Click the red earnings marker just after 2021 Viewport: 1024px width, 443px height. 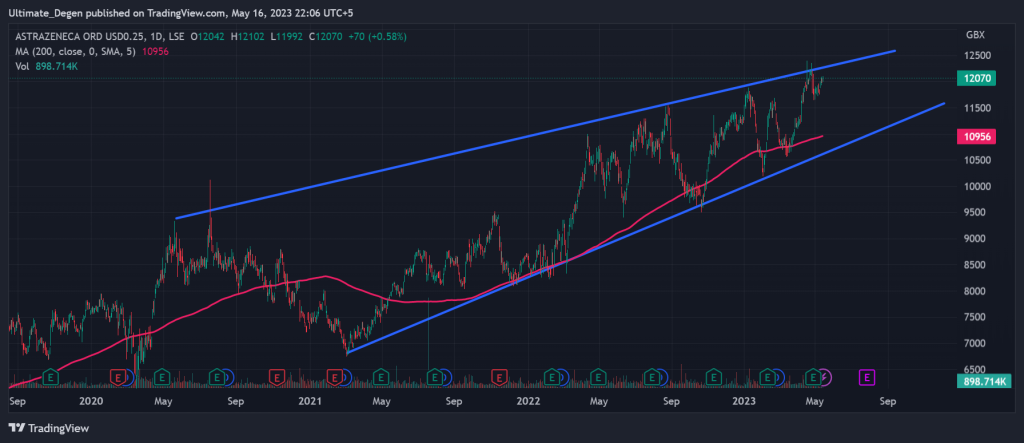[335, 377]
